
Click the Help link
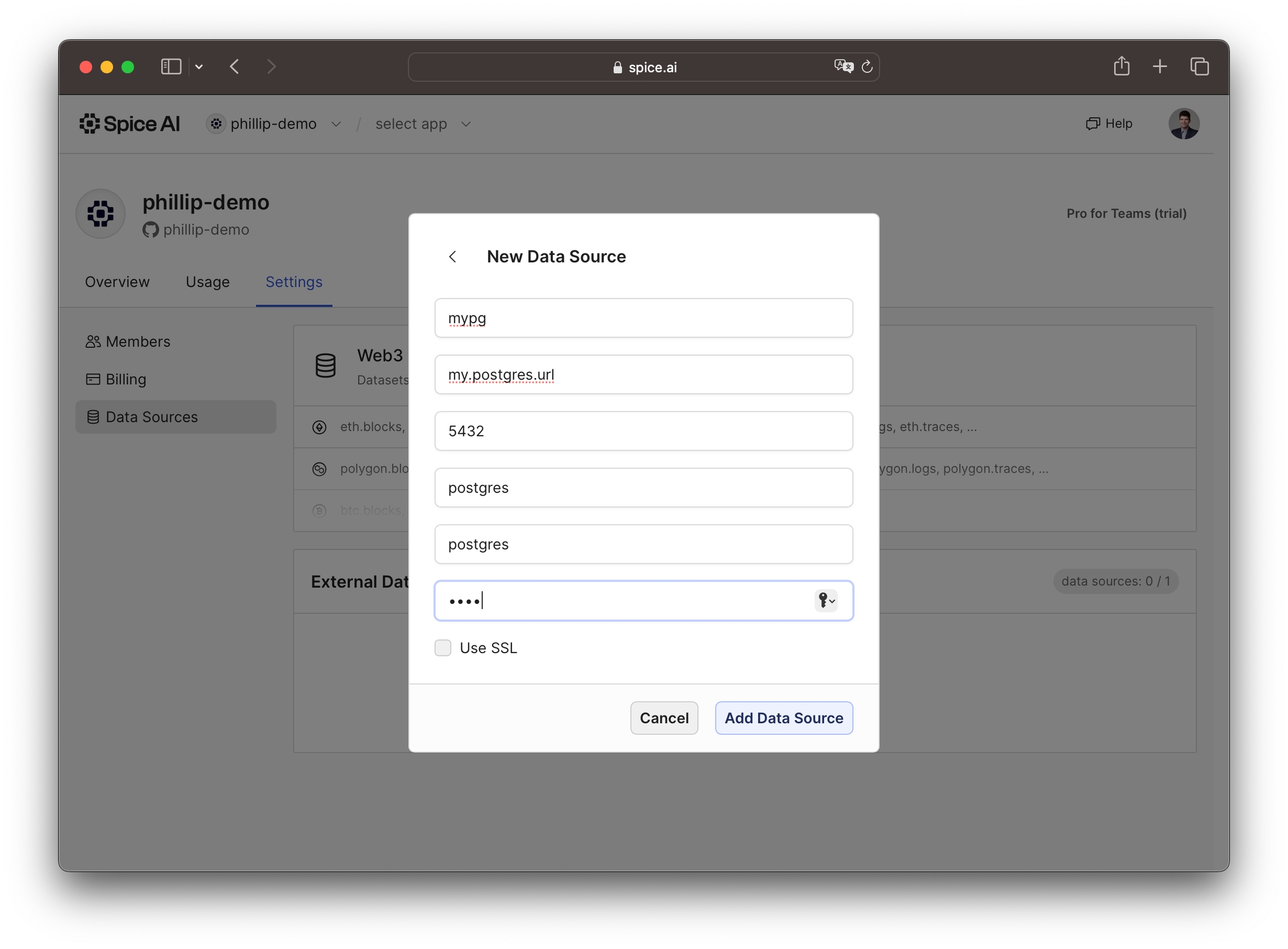click(x=1109, y=124)
